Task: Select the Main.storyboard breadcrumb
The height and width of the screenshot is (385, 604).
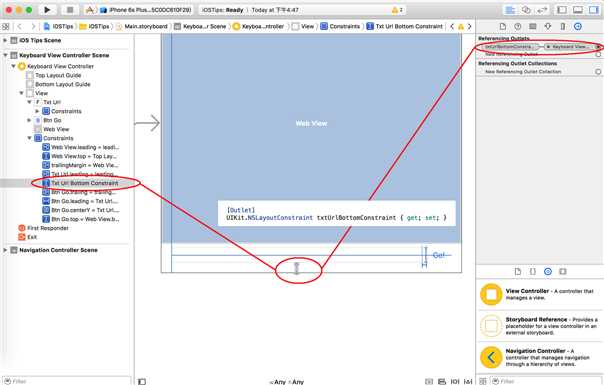Action: (x=142, y=26)
